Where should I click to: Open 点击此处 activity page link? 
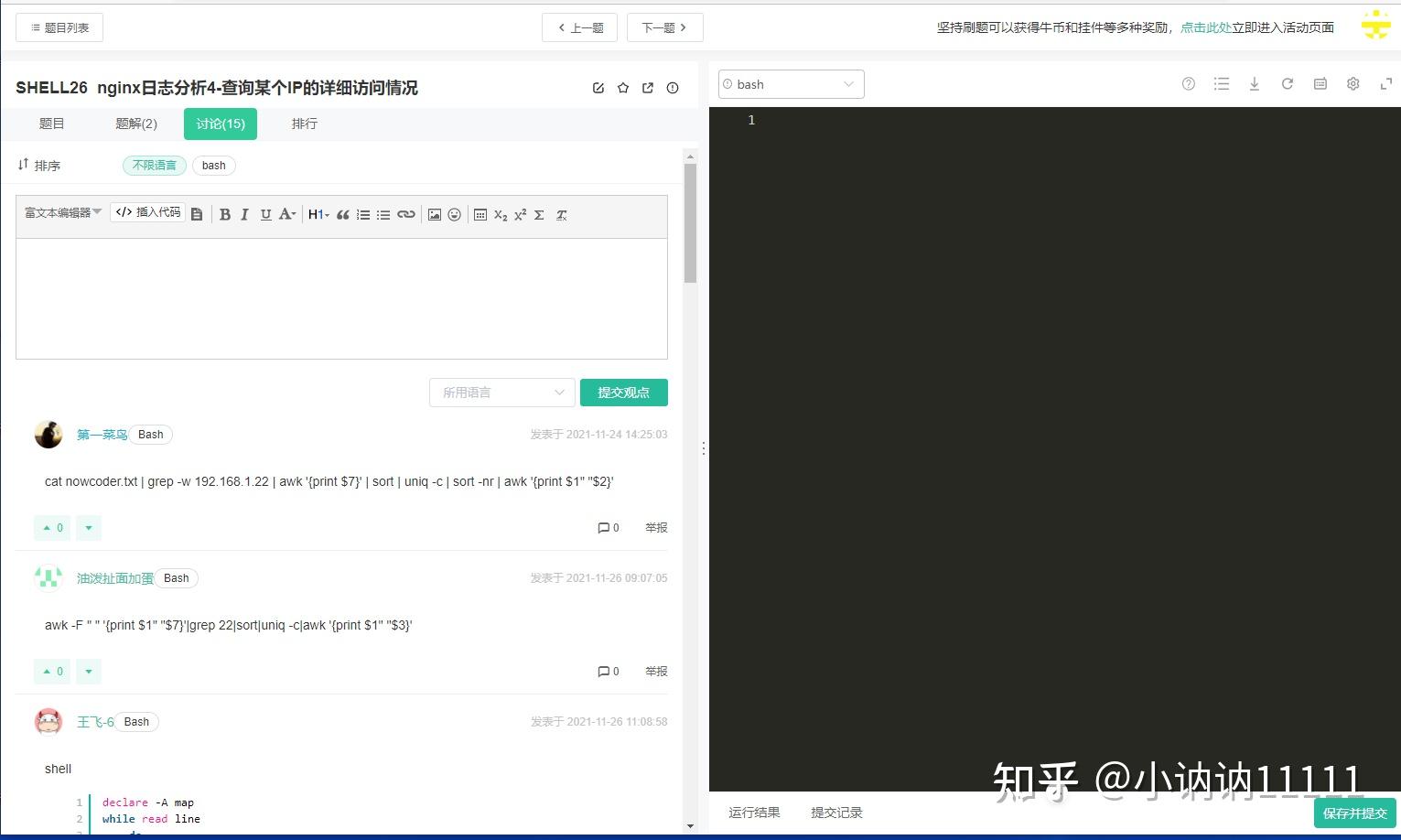[1206, 27]
